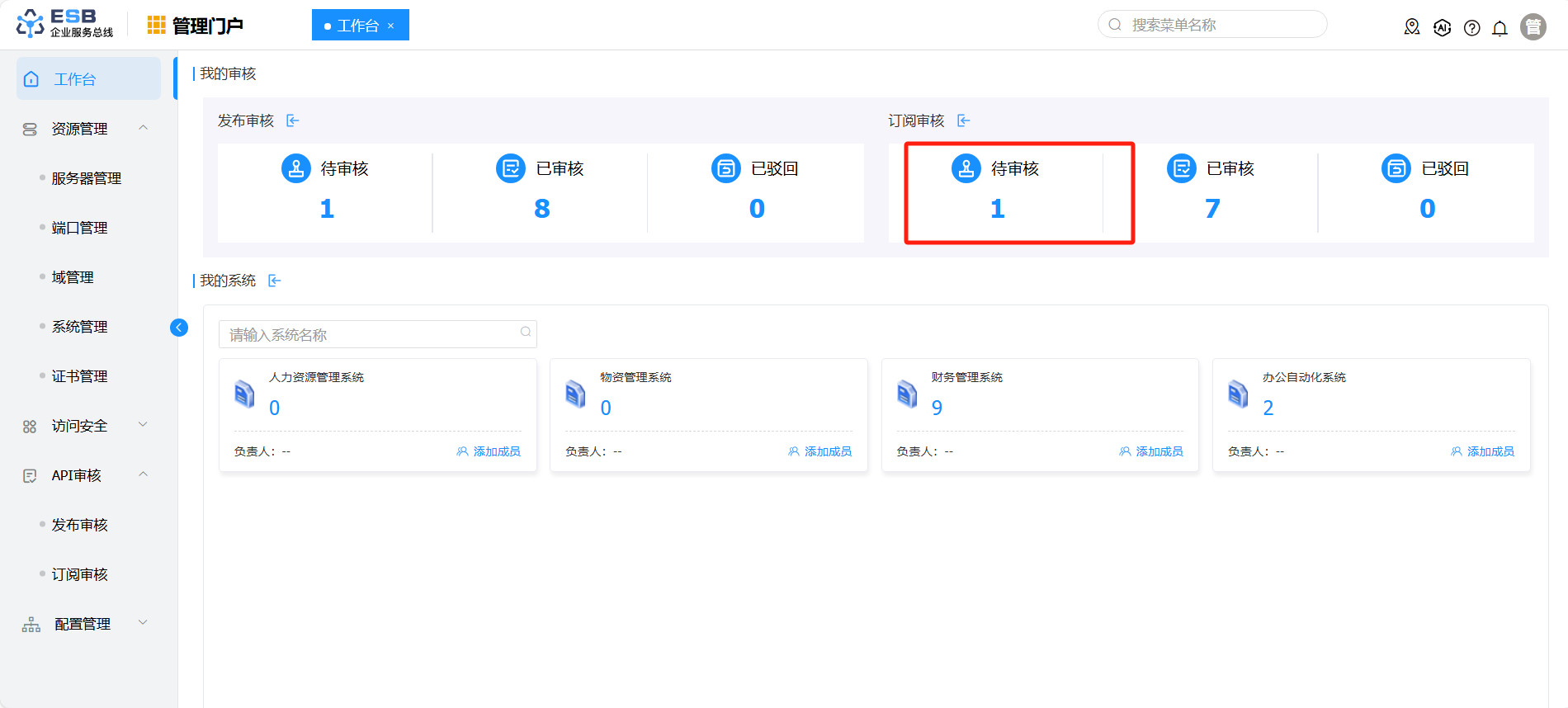Expand the 配置管理 menu group
This screenshot has height=708, width=1568.
143,623
